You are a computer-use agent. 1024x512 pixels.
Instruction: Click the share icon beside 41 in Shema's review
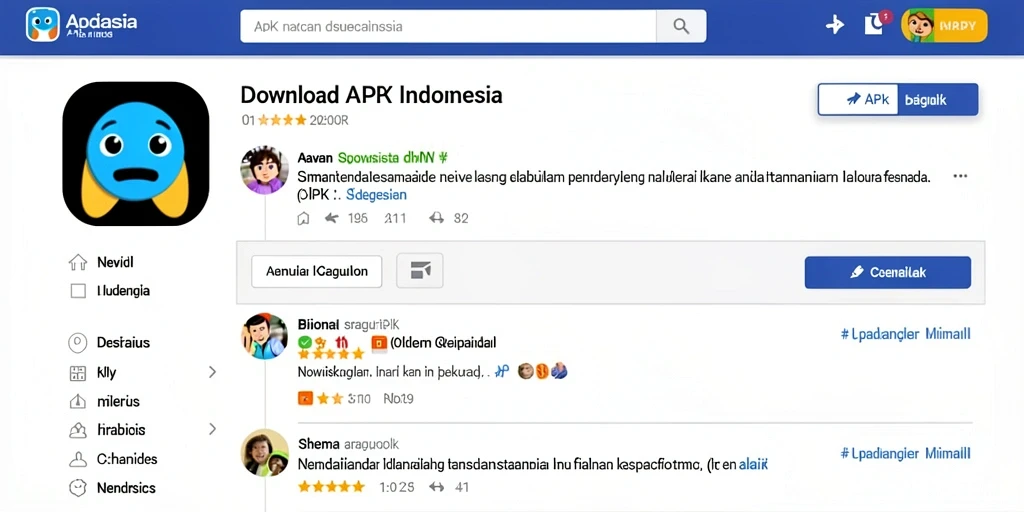tap(436, 487)
